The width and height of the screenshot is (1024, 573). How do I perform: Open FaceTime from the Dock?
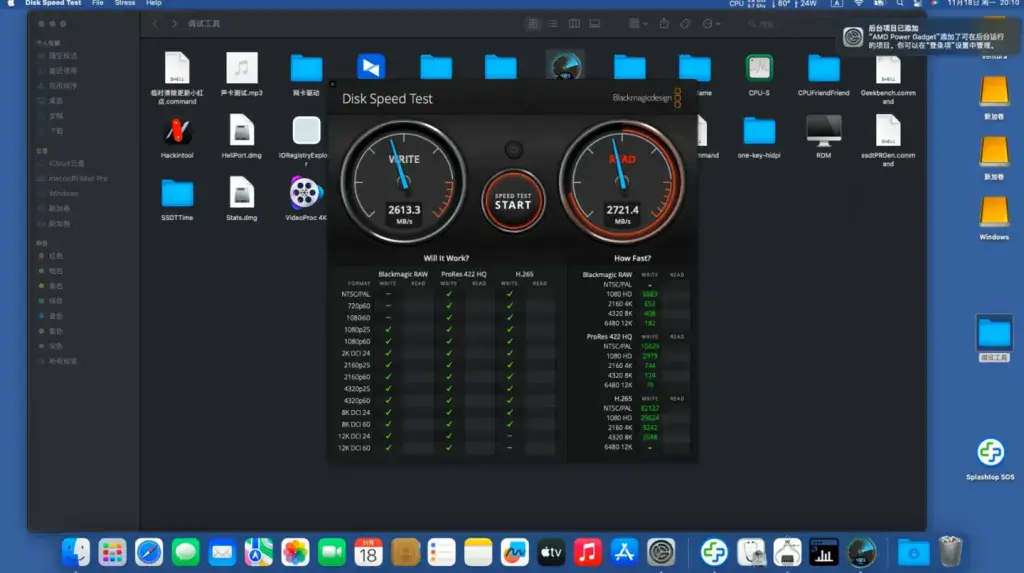click(x=332, y=553)
